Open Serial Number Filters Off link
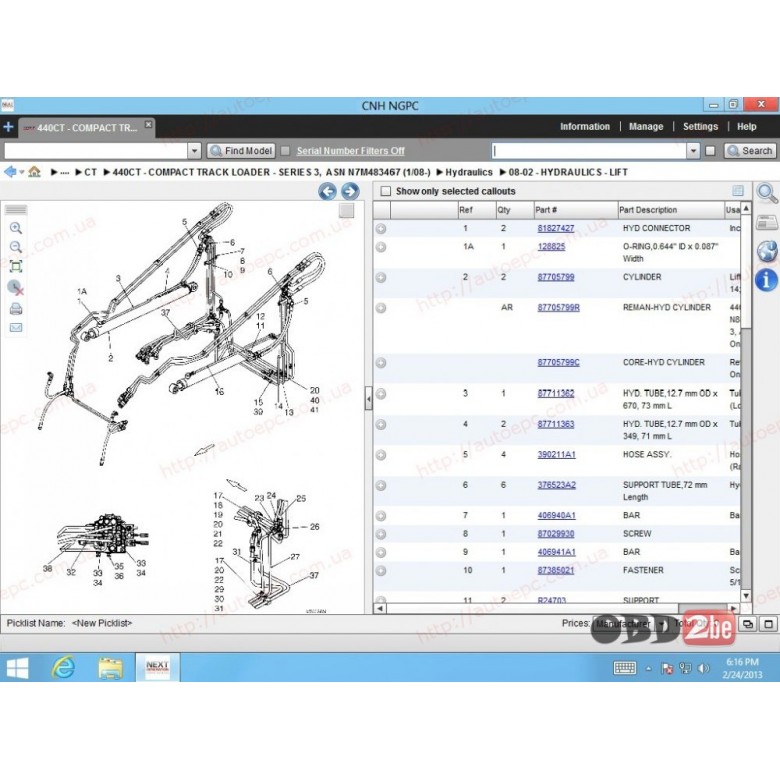Viewport: 780px width, 780px height. 351,151
